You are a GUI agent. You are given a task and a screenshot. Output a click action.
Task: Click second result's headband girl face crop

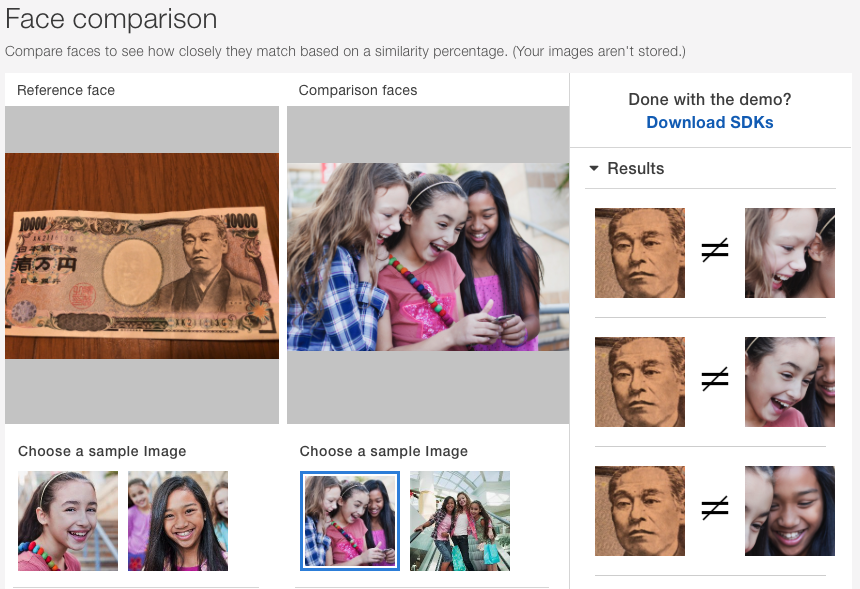(790, 382)
